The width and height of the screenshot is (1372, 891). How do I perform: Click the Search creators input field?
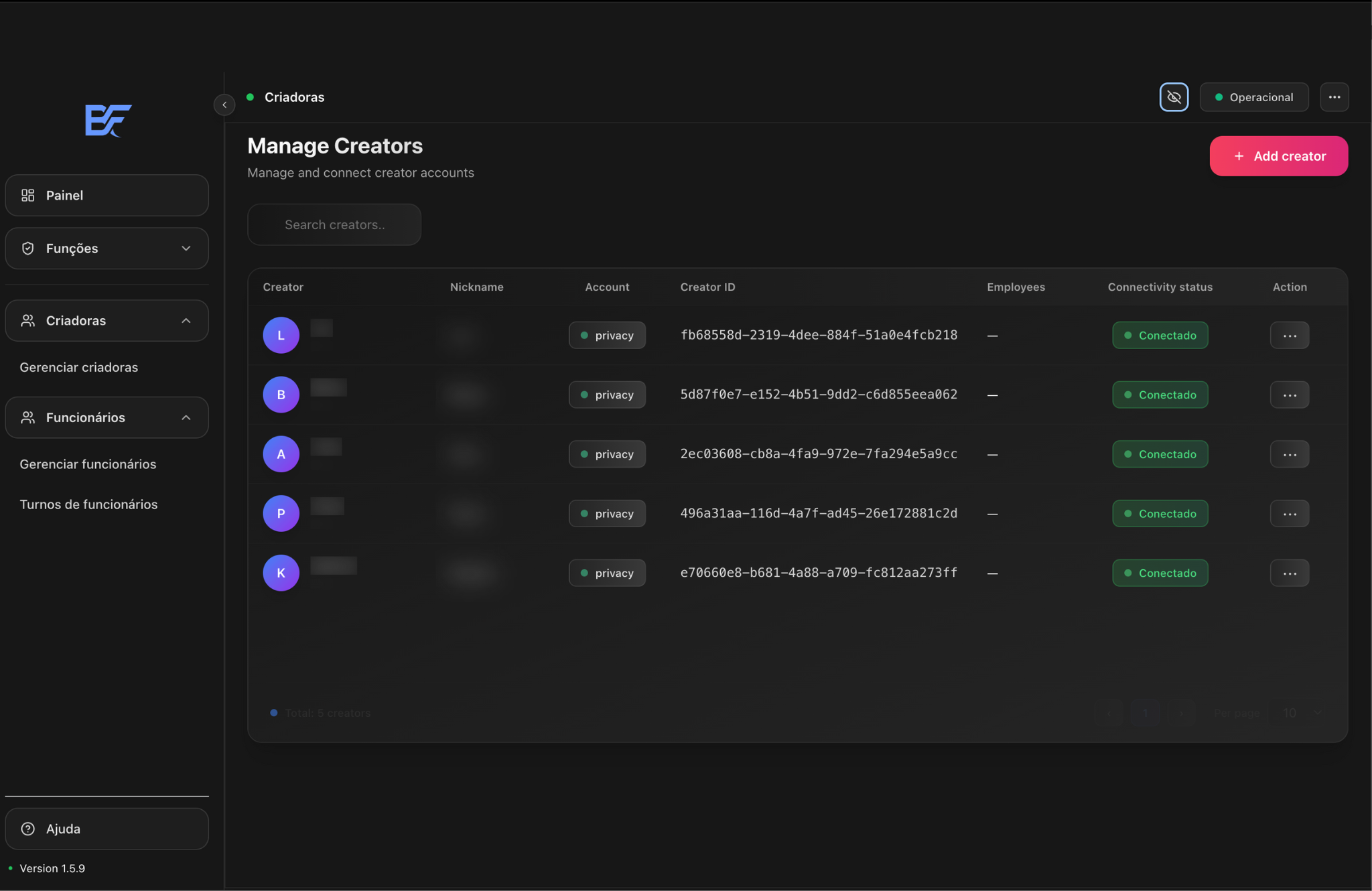tap(334, 225)
